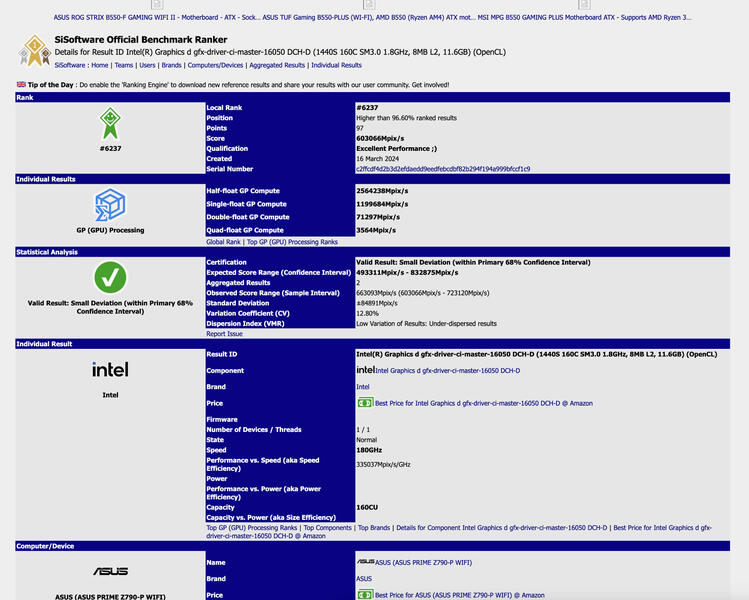Viewport: 749px width, 600px height.
Task: Open the Users navigation link
Action: click(147, 65)
